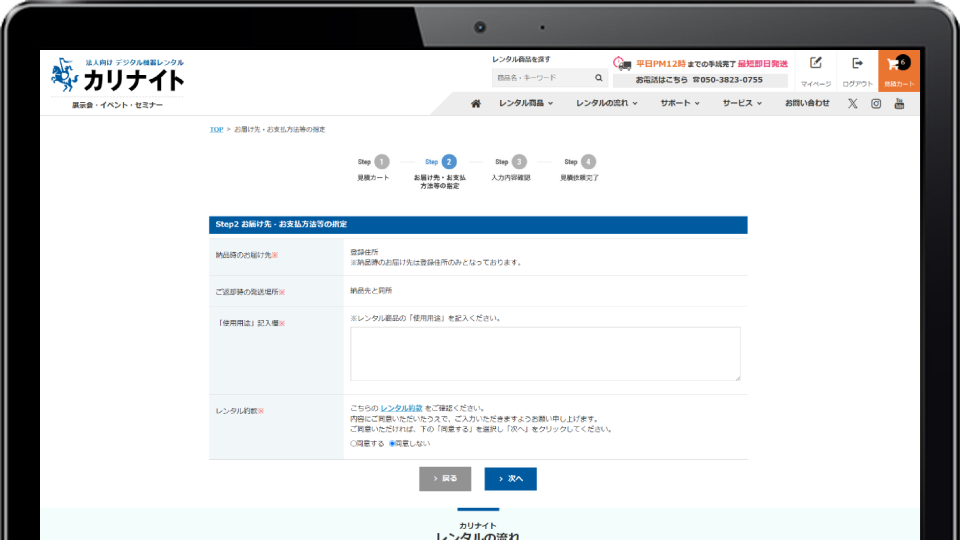
Task: Open the Instagram icon
Action: [x=876, y=103]
